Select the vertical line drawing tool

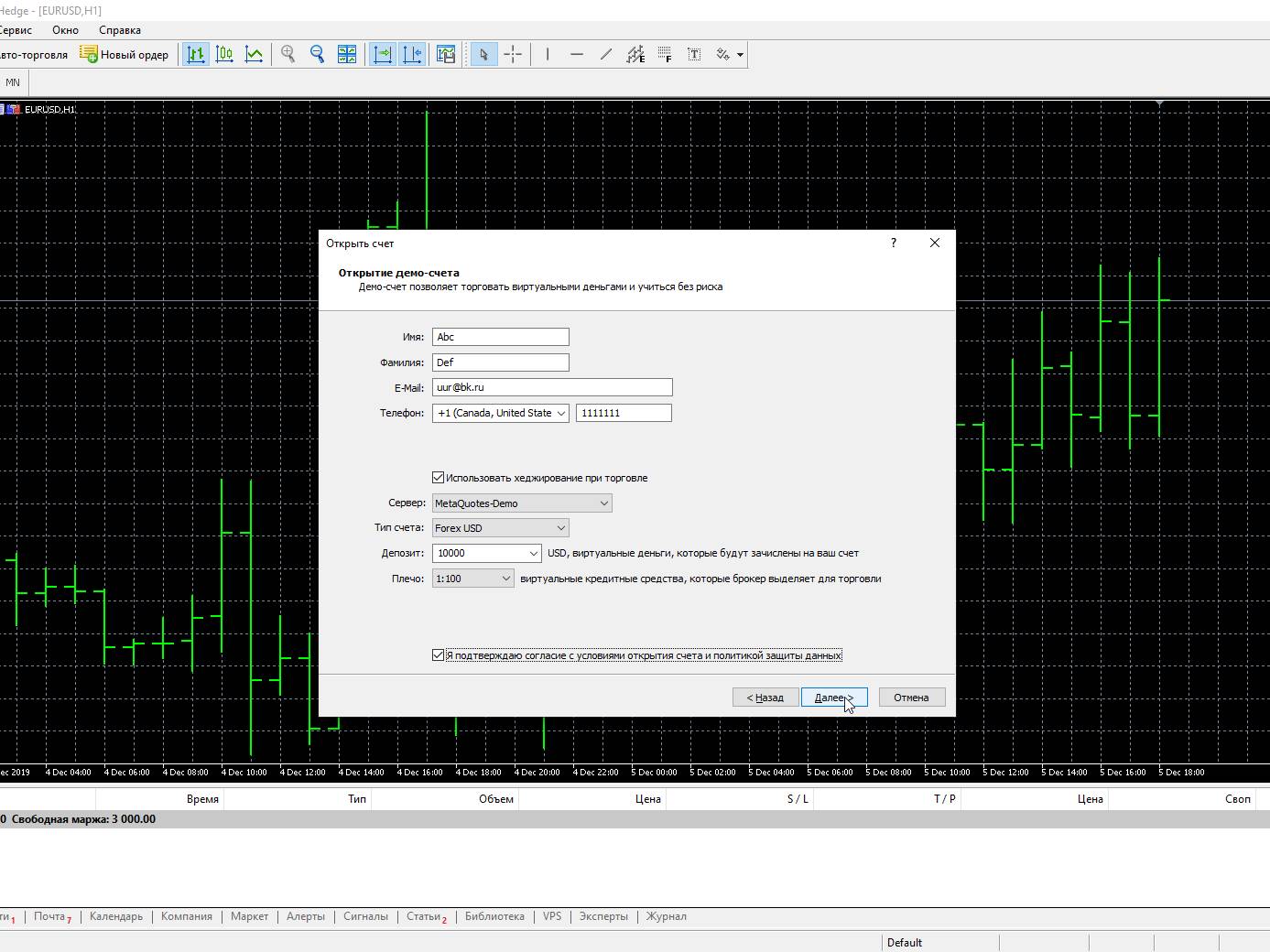[548, 55]
